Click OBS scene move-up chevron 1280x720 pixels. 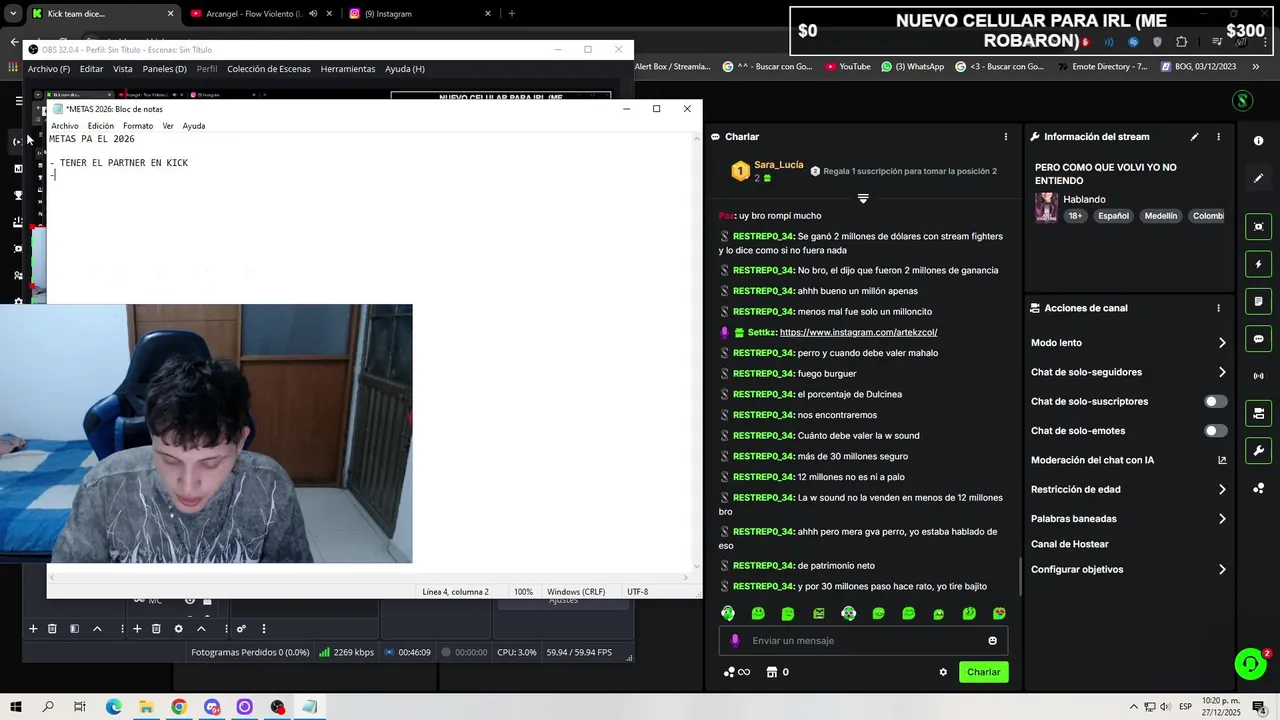[97, 629]
